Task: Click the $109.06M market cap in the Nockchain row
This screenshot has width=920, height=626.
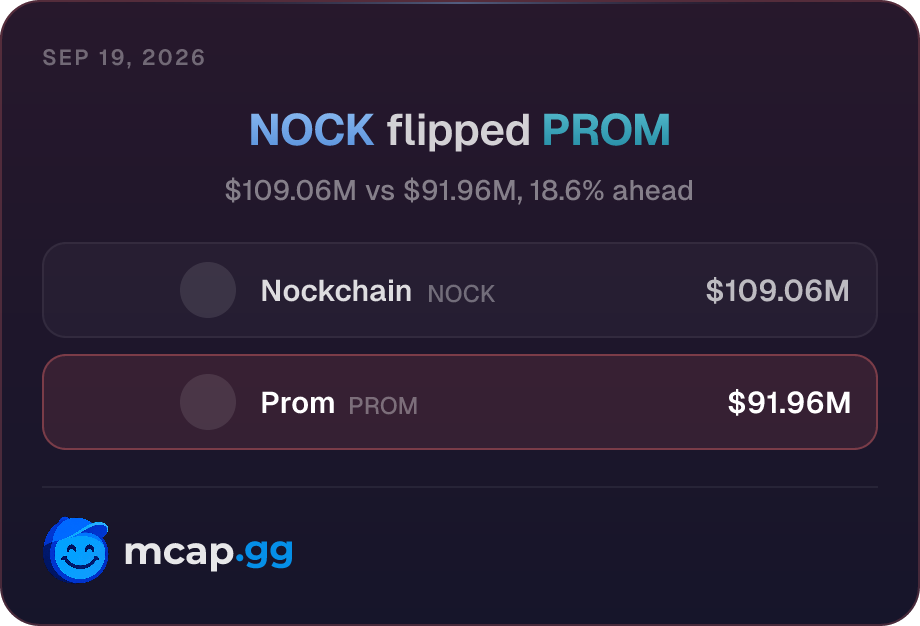Action: pos(777,290)
